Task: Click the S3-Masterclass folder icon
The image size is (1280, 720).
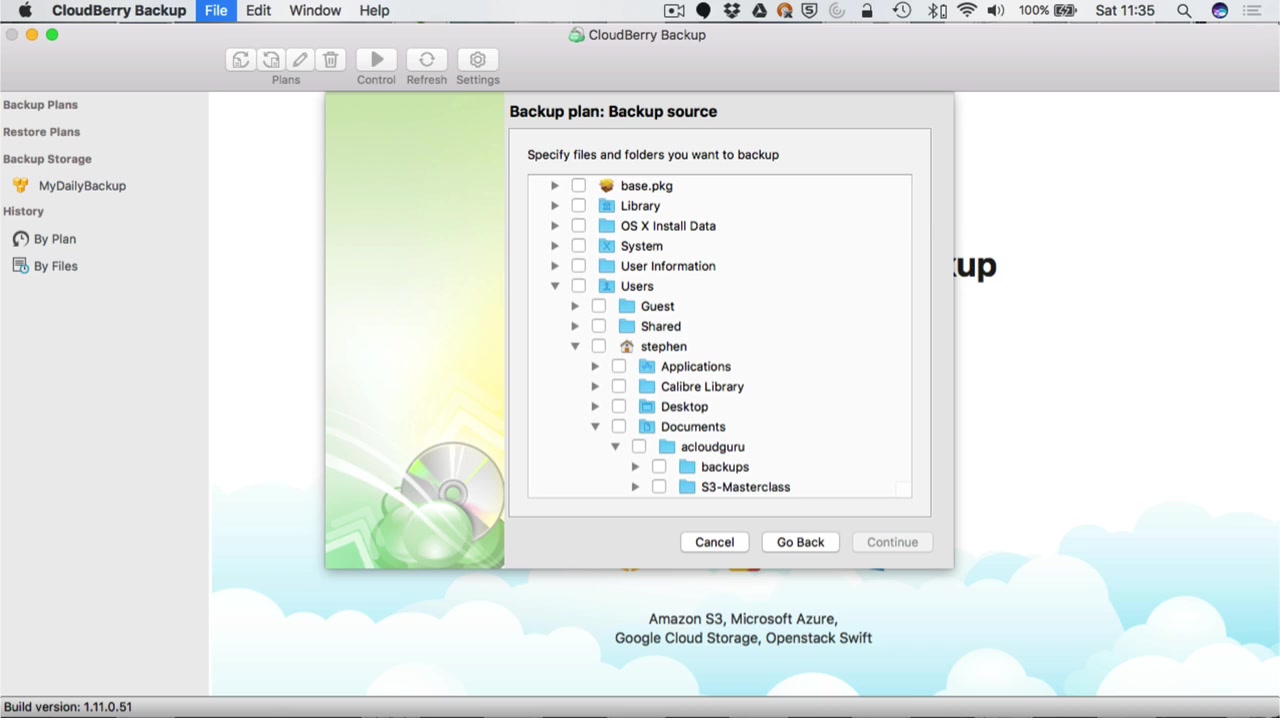Action: tap(687, 487)
